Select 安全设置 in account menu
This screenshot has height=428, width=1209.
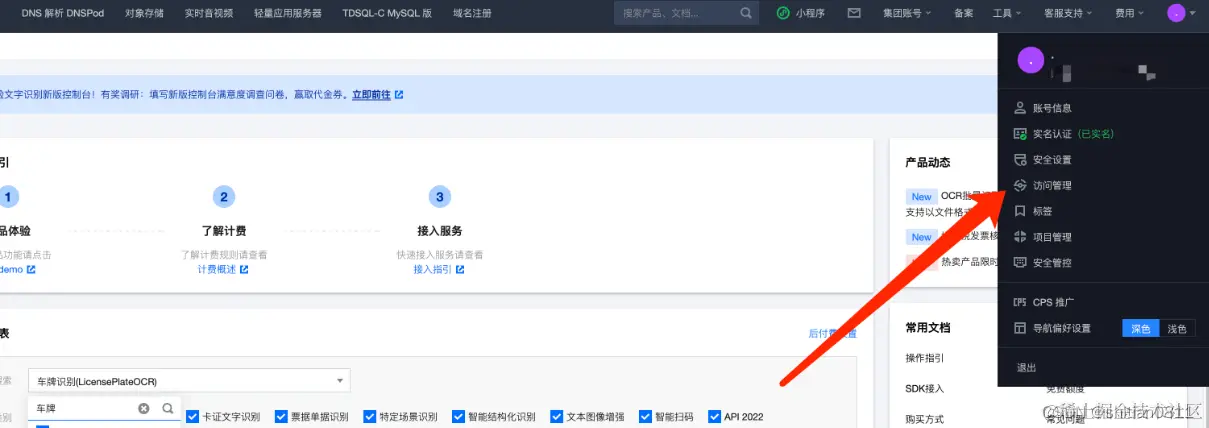pyautogui.click(x=1052, y=159)
